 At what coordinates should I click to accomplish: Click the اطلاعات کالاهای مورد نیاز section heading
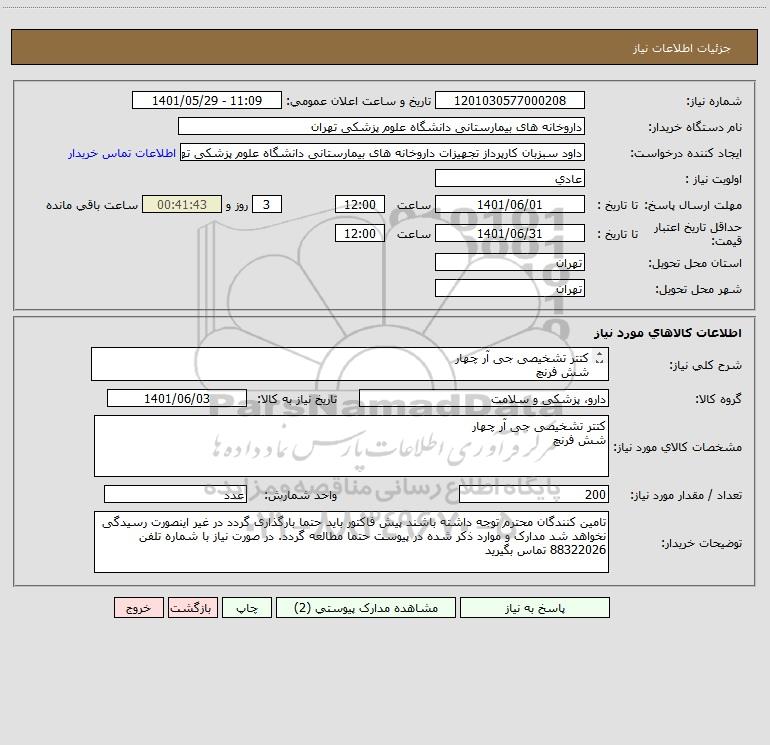click(668, 333)
